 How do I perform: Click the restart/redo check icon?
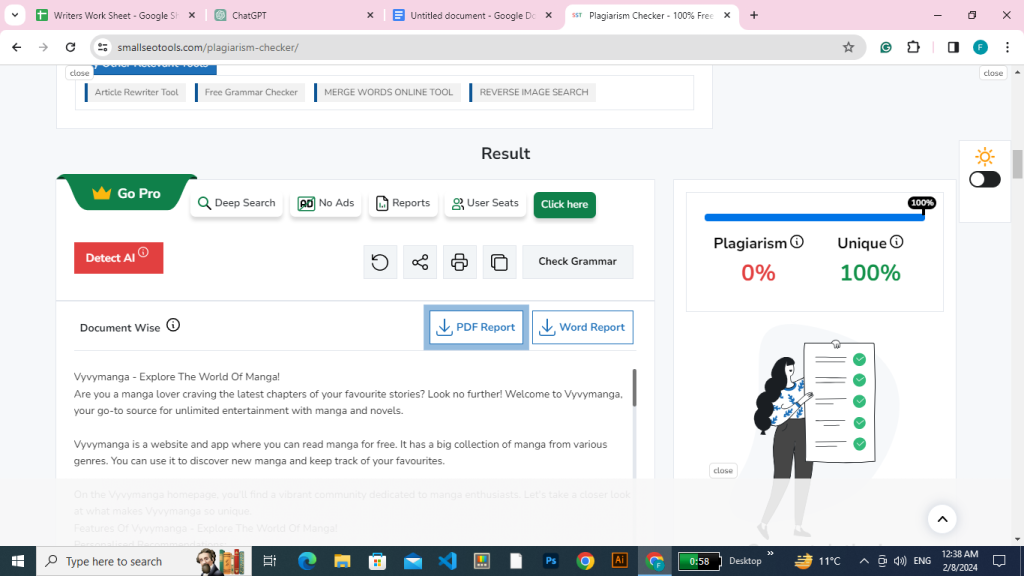coord(380,262)
